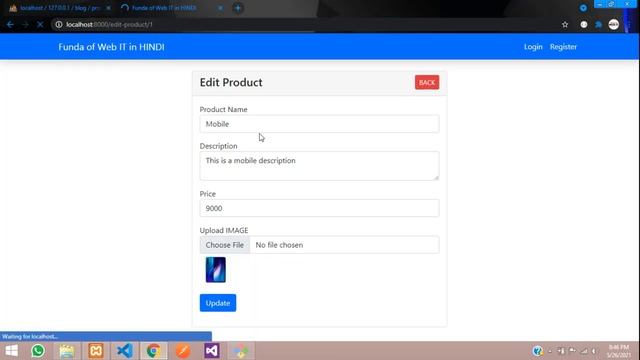Click the browser forward arrow
The height and width of the screenshot is (360, 640).
click(25, 24)
